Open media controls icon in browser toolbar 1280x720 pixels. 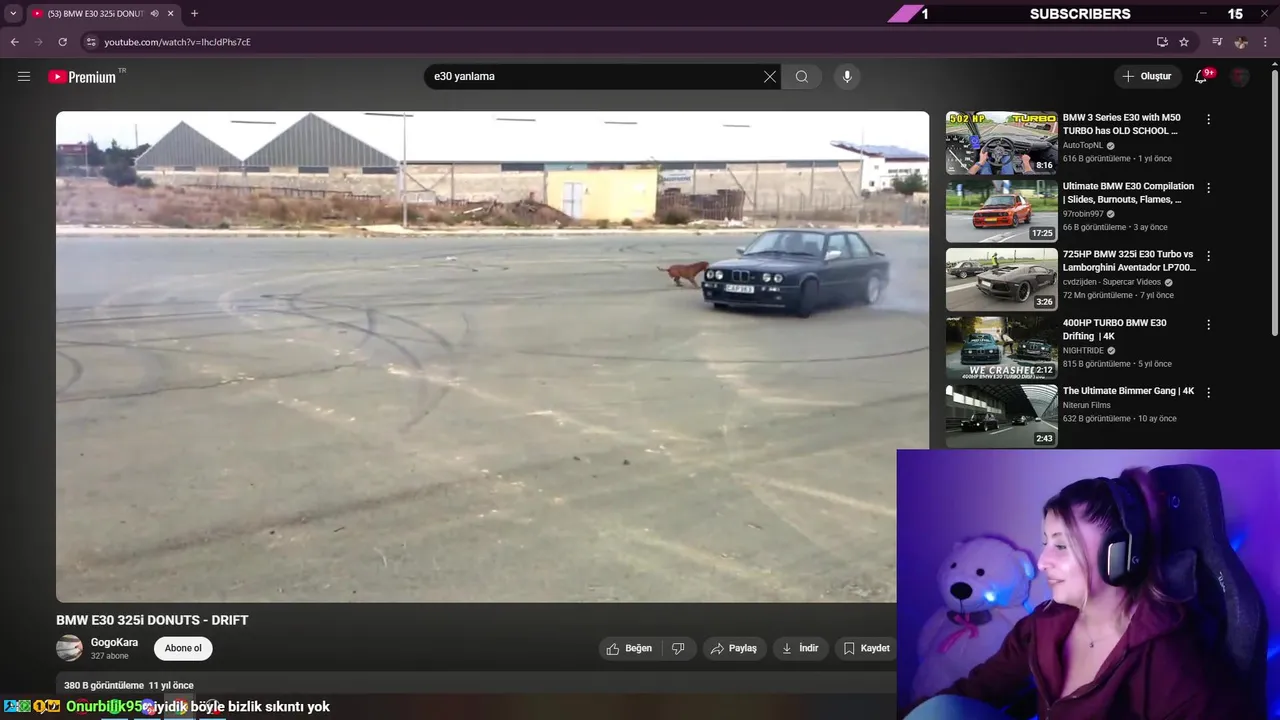point(1217,42)
